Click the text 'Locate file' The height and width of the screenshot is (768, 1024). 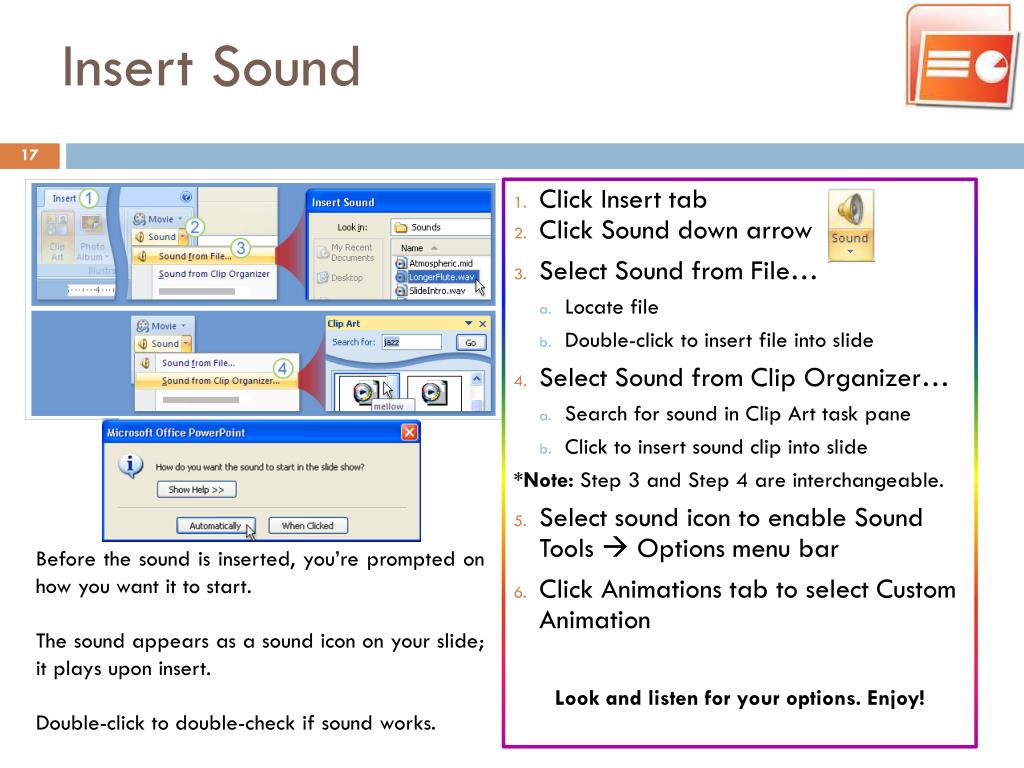611,307
